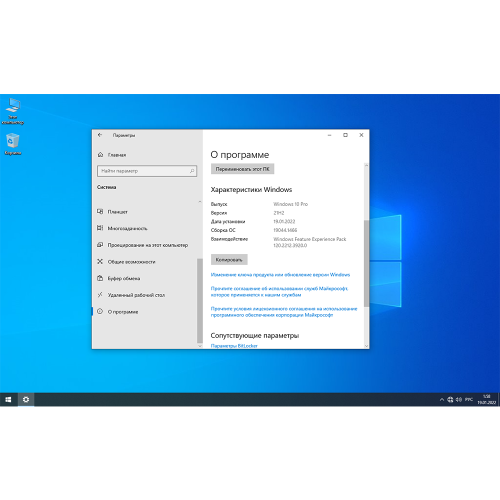Click the Сопутствующие параметры heading
This screenshot has height=500, width=500.
(x=255, y=335)
